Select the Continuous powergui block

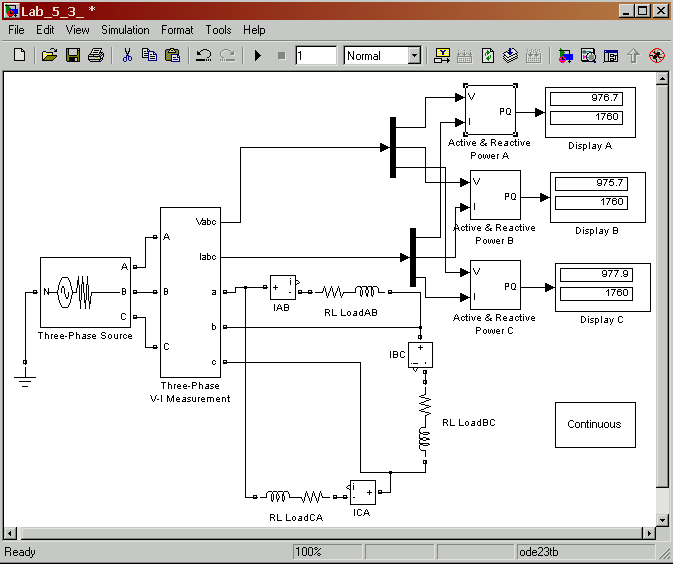[594, 424]
